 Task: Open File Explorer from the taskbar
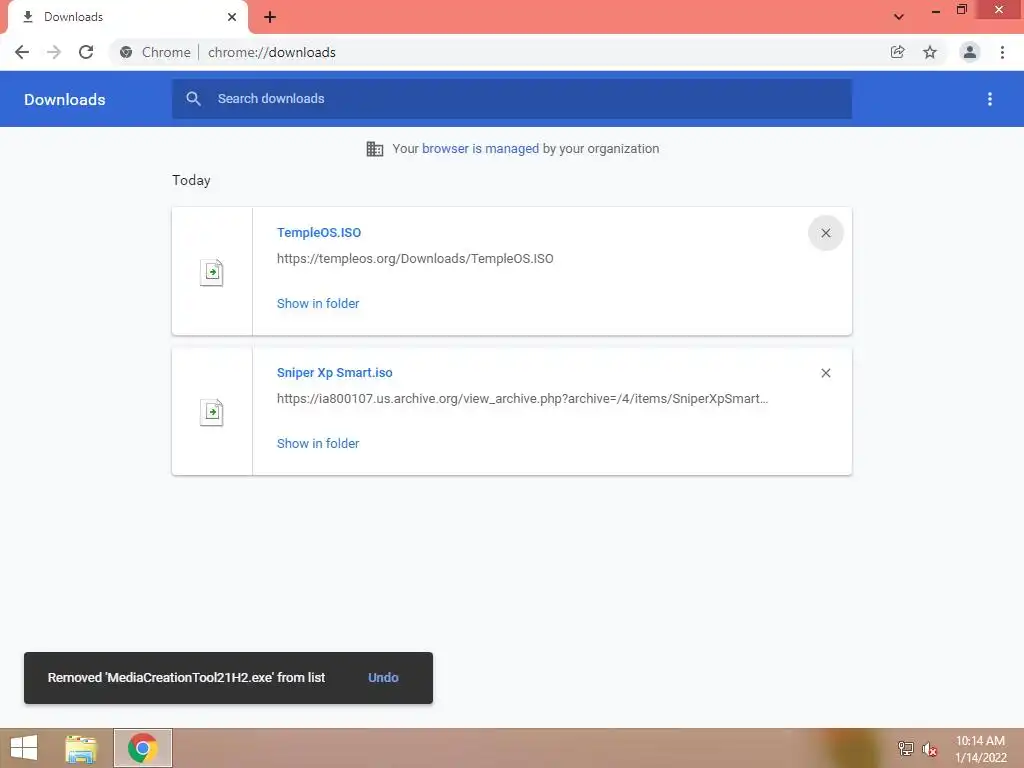pos(81,748)
